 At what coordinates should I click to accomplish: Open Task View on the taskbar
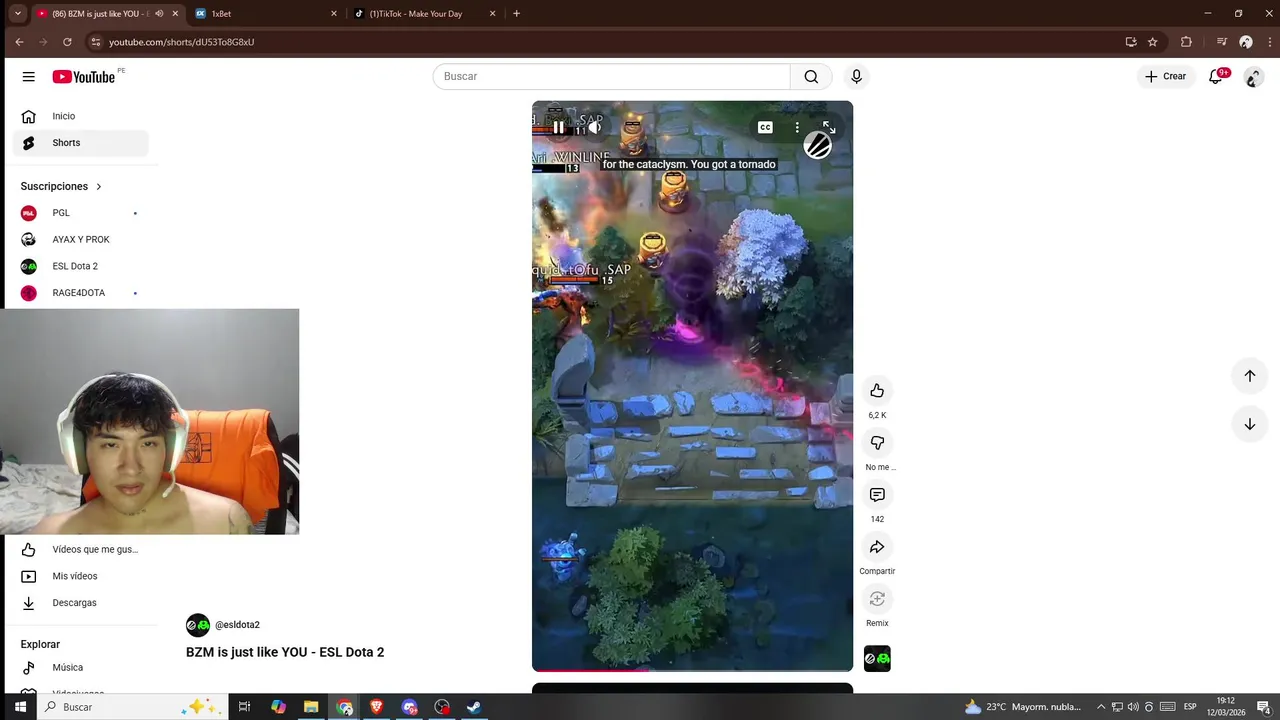coord(244,707)
